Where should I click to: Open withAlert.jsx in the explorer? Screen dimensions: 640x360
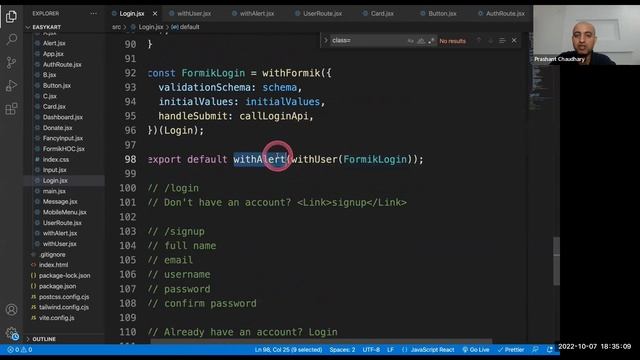point(60,233)
